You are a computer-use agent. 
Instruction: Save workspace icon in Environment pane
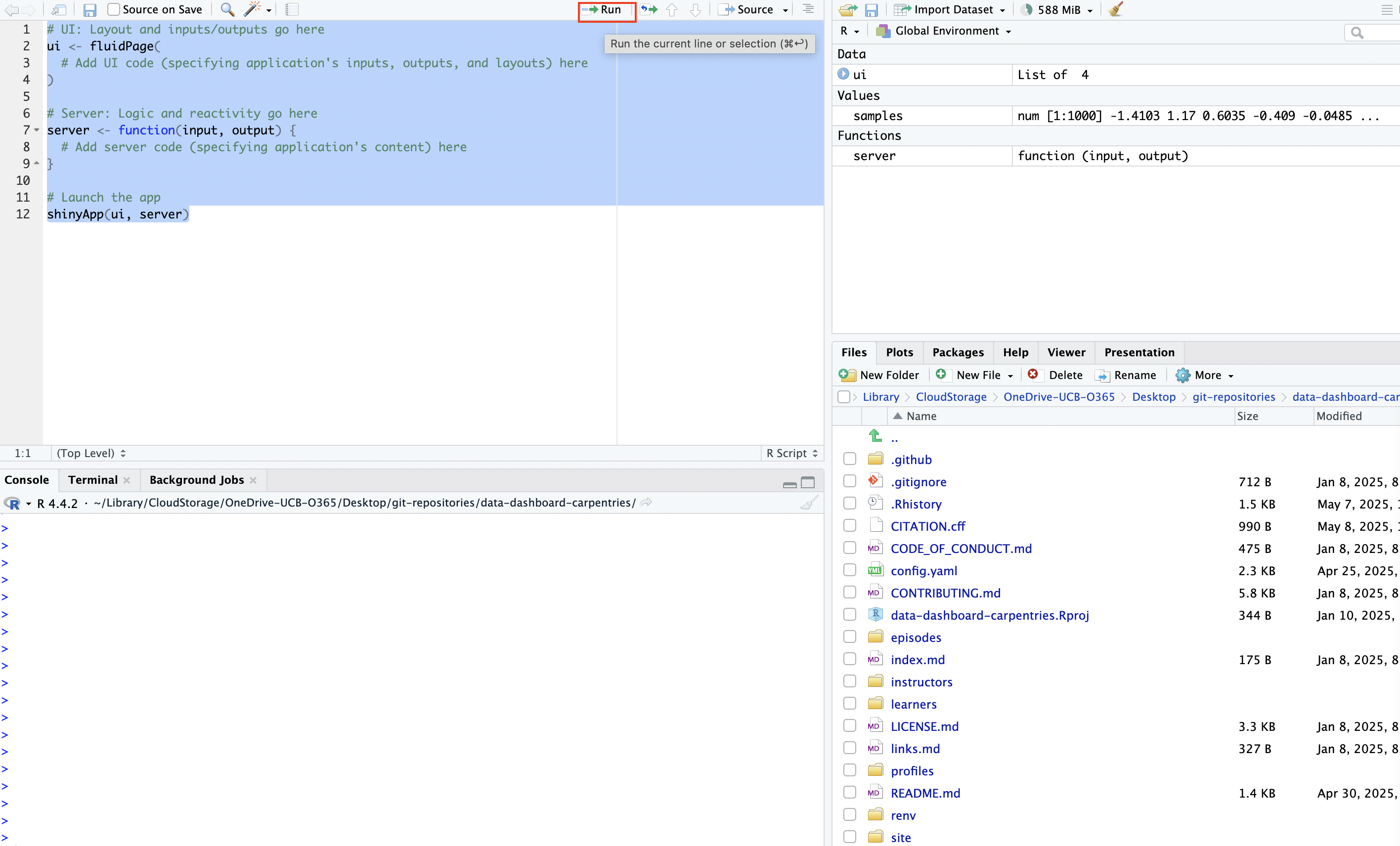(872, 10)
